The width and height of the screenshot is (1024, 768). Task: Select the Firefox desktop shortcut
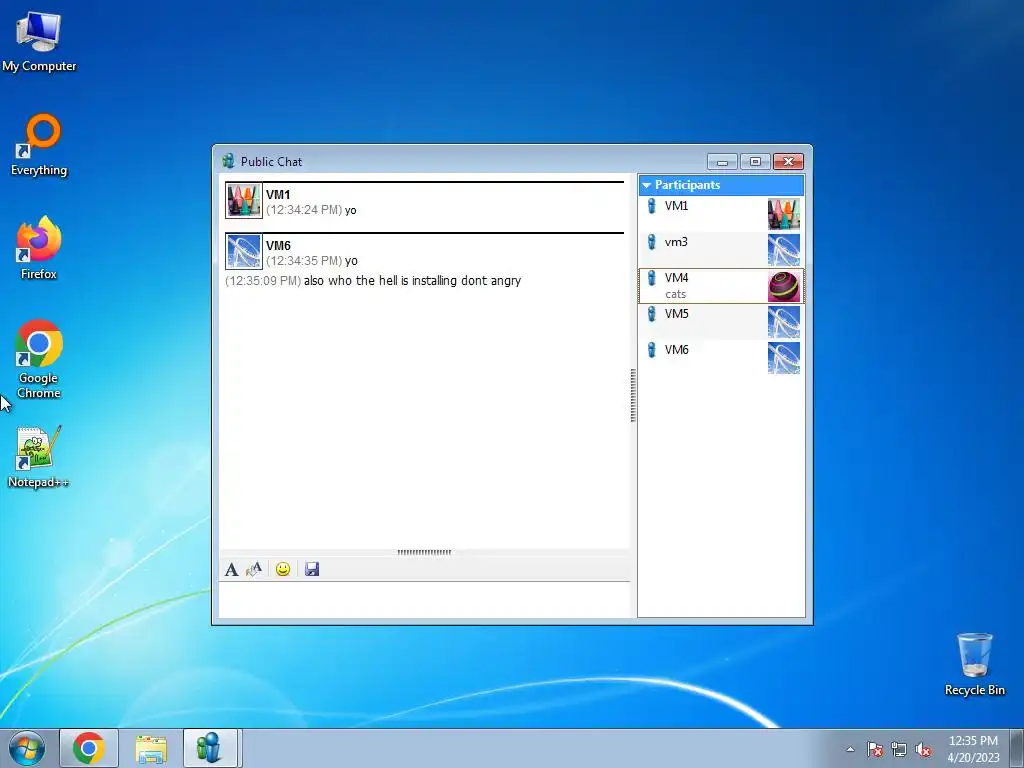[x=39, y=248]
